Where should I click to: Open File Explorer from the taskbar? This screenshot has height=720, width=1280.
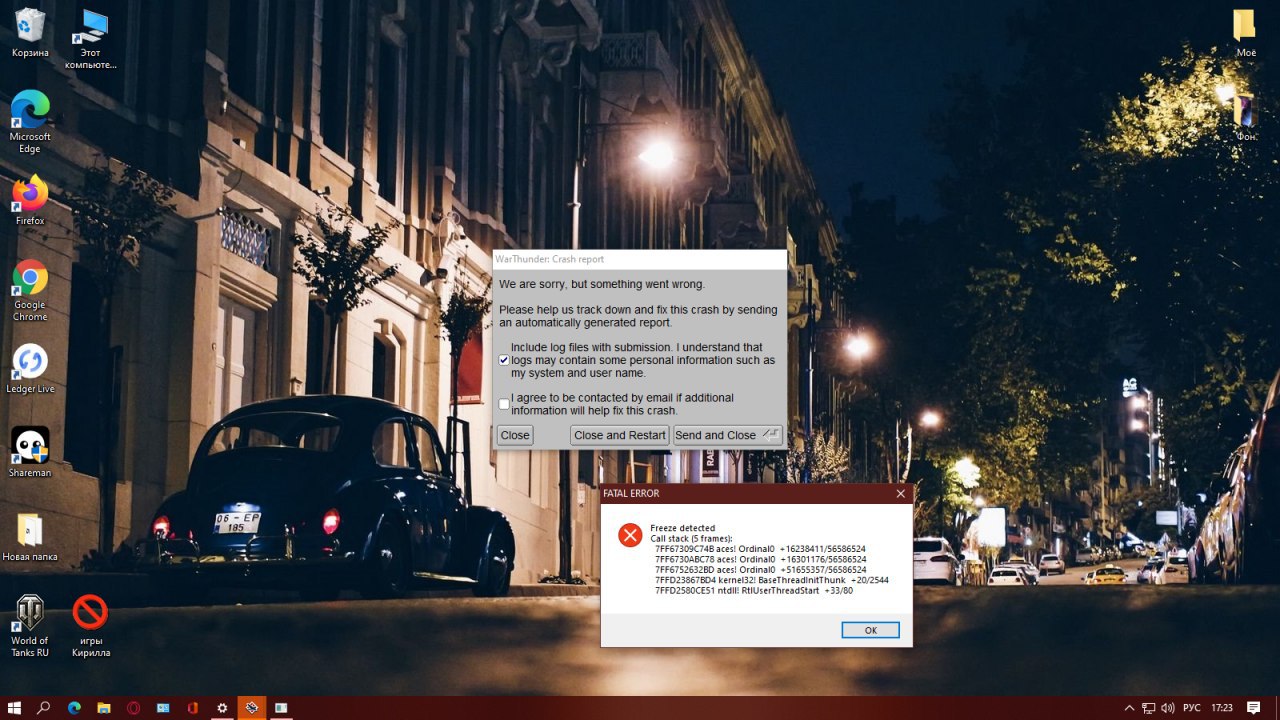tap(103, 708)
